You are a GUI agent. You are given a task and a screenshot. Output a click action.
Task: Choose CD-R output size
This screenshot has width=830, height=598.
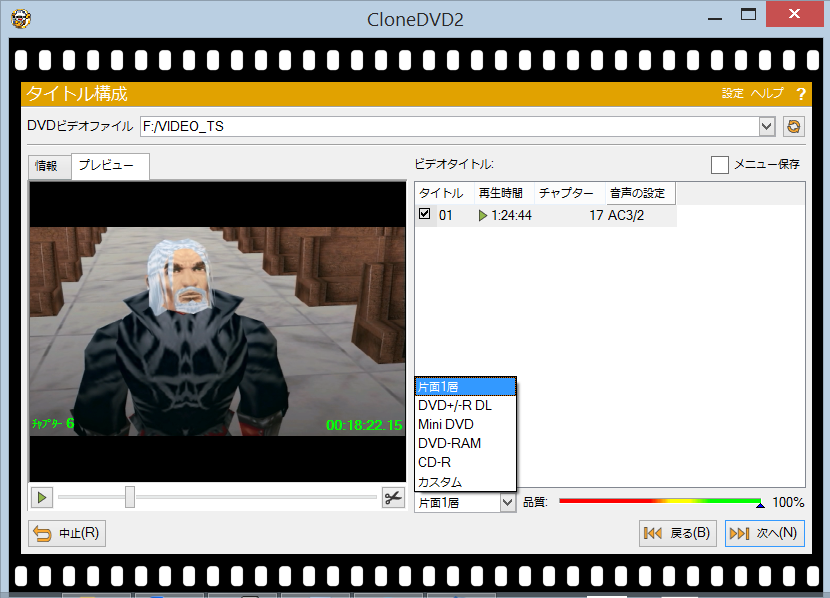click(465, 463)
